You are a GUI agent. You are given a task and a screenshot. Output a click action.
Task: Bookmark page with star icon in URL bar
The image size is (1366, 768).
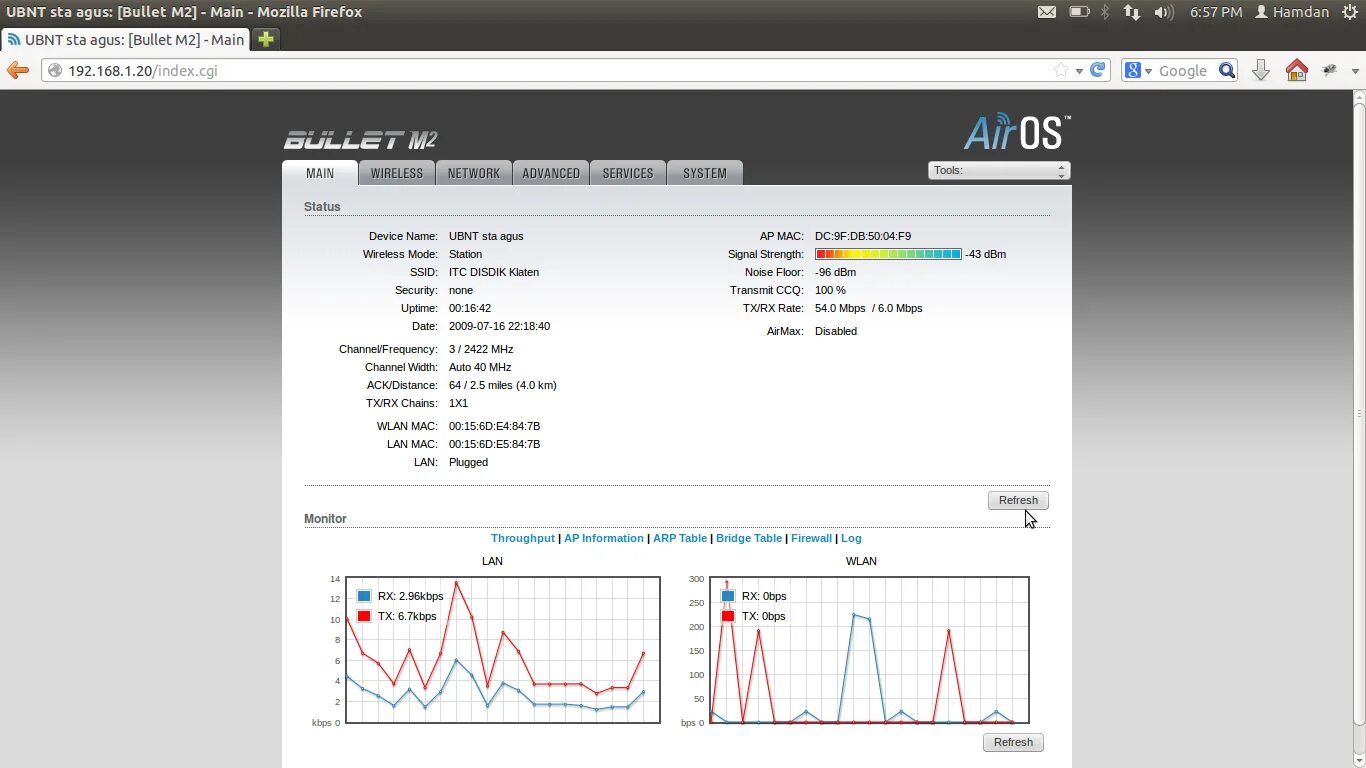pos(1061,70)
